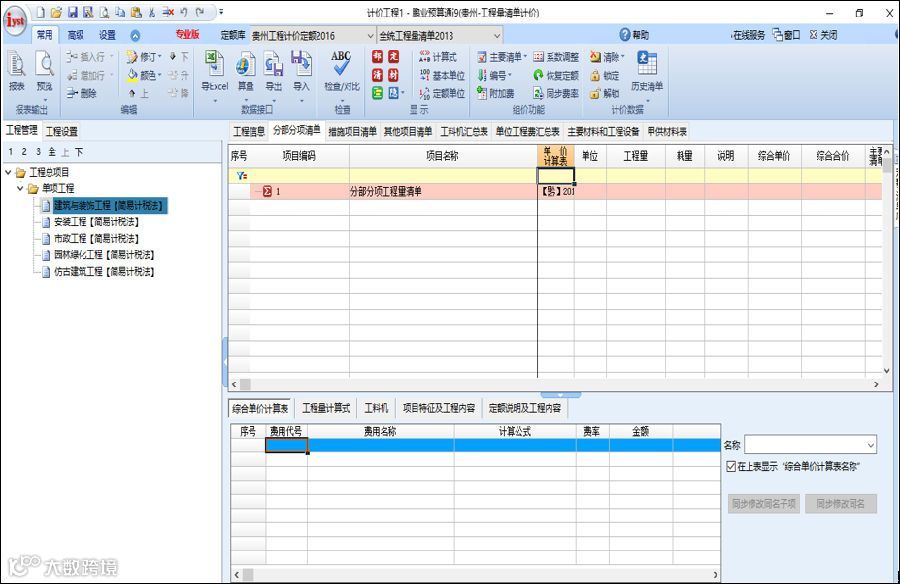Click the 导Excel export icon
The width and height of the screenshot is (900, 584).
click(x=215, y=71)
